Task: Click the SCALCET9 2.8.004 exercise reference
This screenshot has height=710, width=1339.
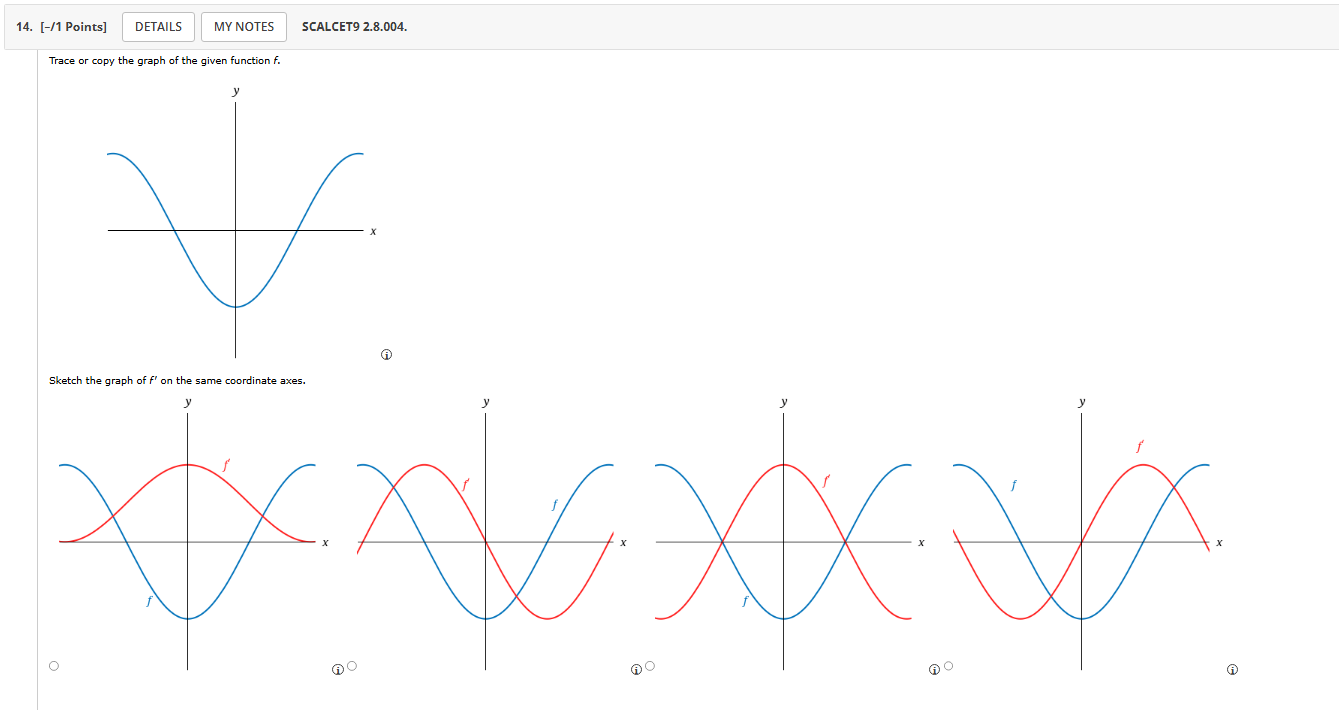Action: 353,27
